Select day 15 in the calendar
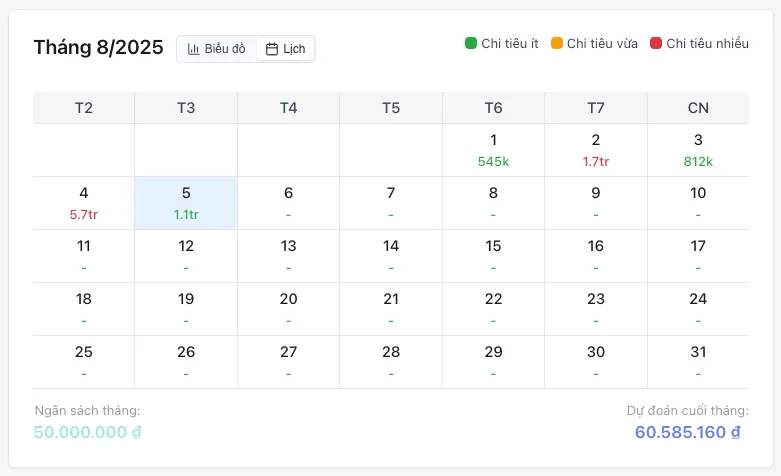 [x=493, y=256]
